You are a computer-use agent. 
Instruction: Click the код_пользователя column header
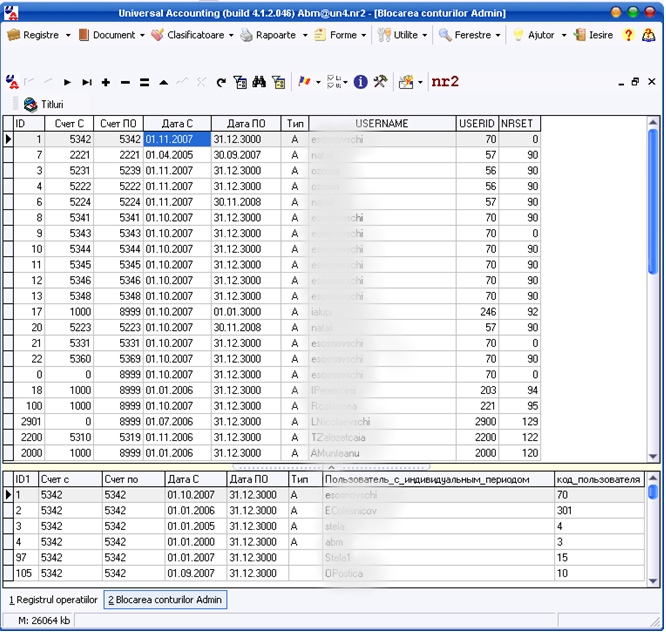click(x=599, y=480)
